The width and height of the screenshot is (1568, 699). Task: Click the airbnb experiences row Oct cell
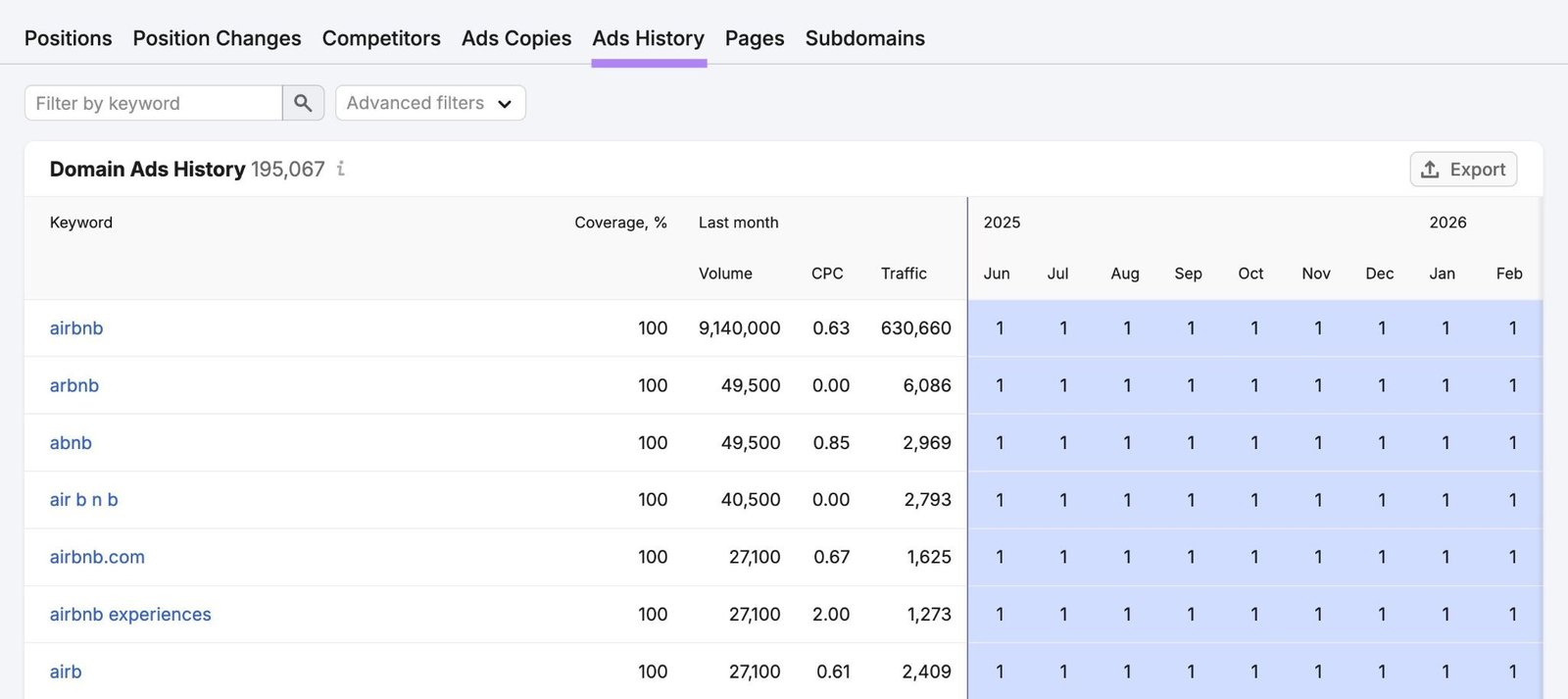[x=1254, y=615]
